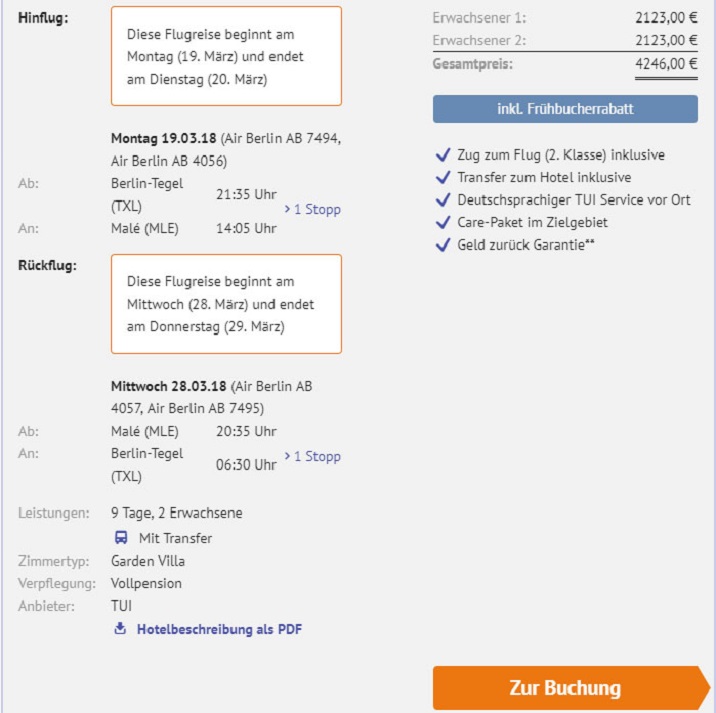This screenshot has height=713, width=716.
Task: Click the checkmark next to Care-Paket im Zielgebiet
Action: coord(443,222)
